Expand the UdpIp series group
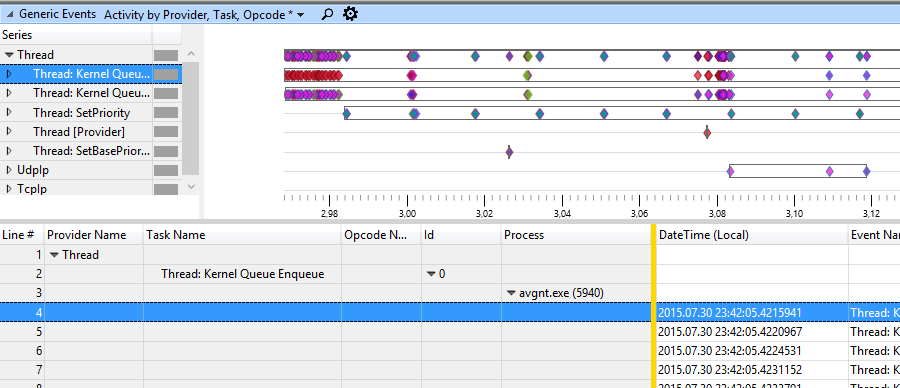This screenshot has height=388, width=900. coord(9,170)
